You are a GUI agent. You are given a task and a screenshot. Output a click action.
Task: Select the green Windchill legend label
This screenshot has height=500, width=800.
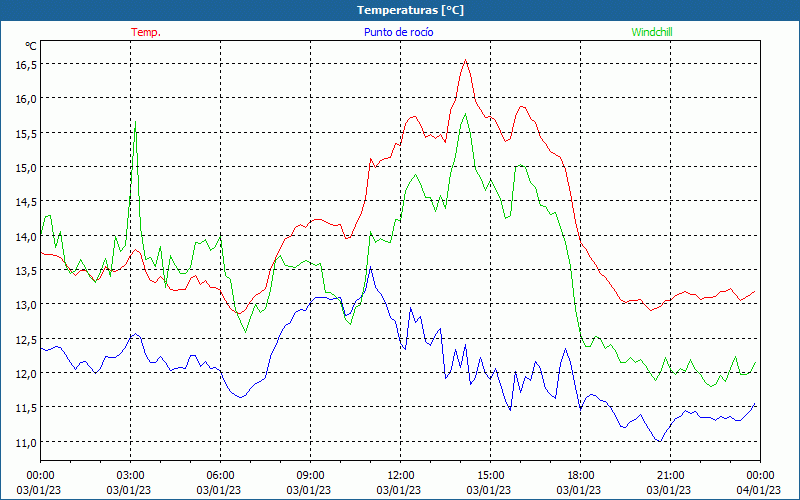coord(652,32)
